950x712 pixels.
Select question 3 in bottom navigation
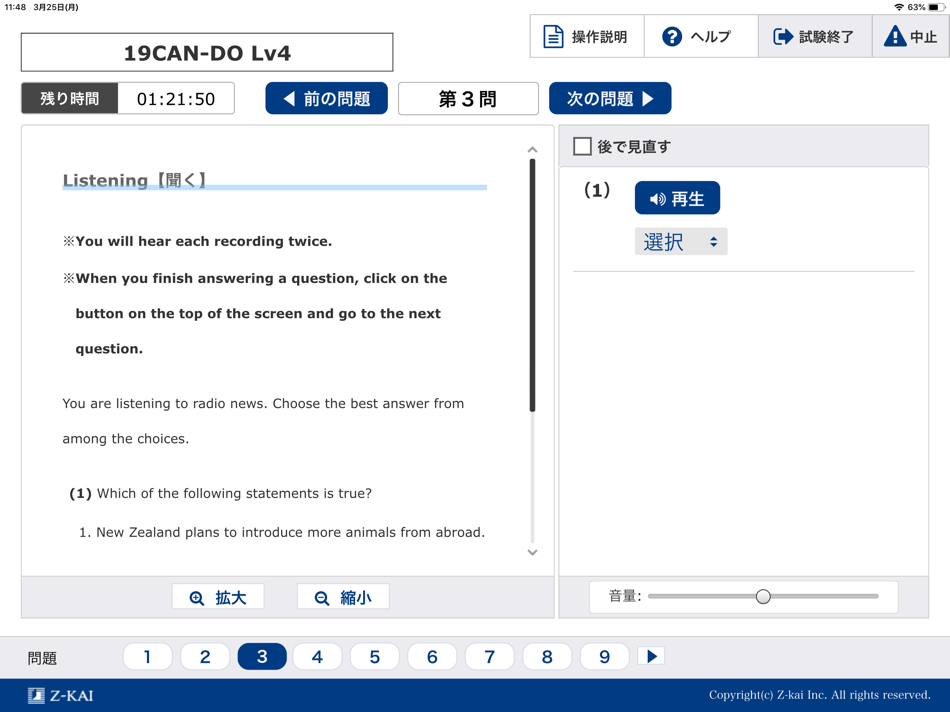[x=262, y=656]
